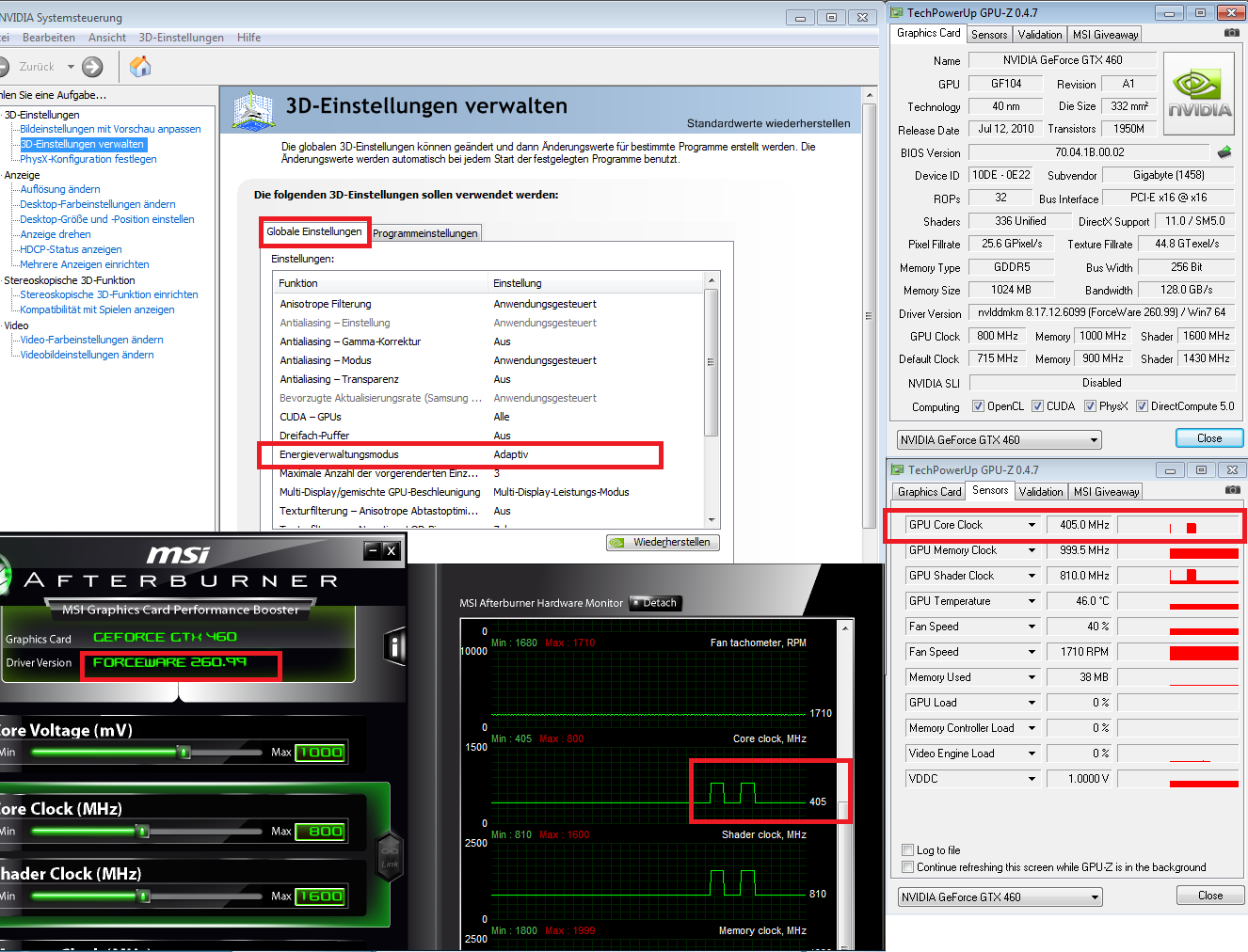Open Video-Farbeinstellungen ändern
The image size is (1248, 952).
pos(91,340)
